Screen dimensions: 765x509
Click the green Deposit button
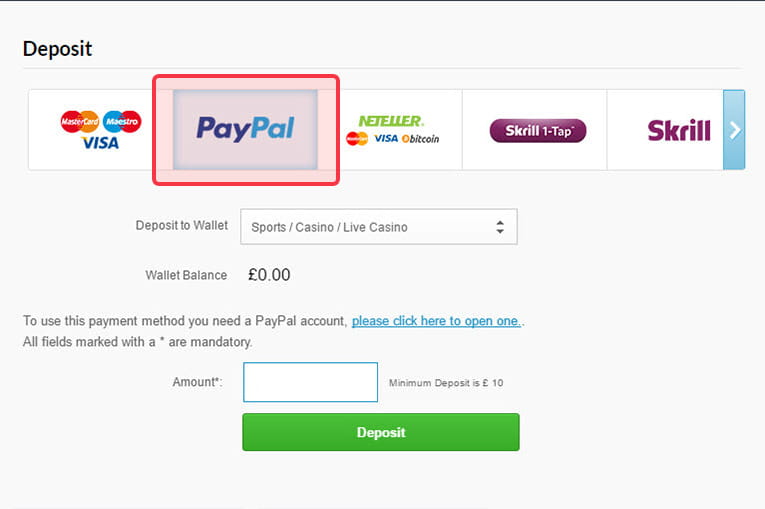click(381, 432)
